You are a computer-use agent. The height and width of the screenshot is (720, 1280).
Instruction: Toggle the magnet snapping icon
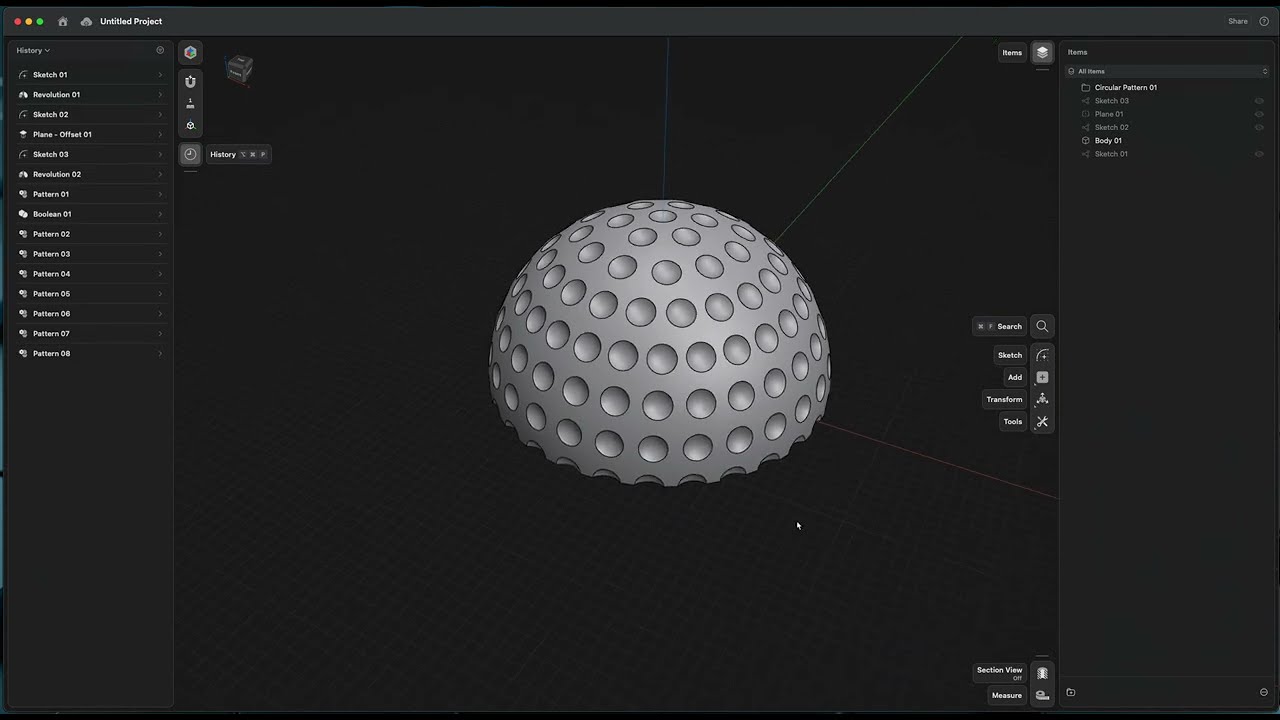(x=190, y=81)
